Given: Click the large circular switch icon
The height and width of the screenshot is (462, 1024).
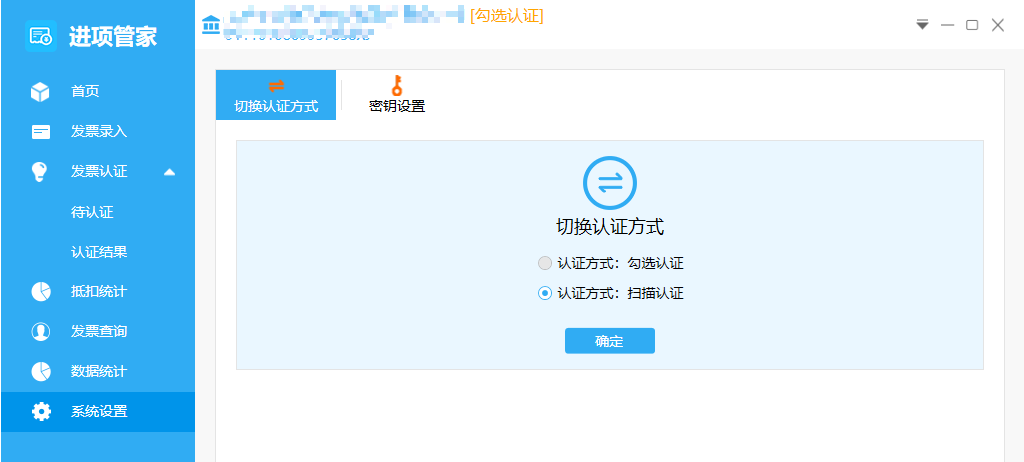Looking at the screenshot, I should (x=609, y=183).
